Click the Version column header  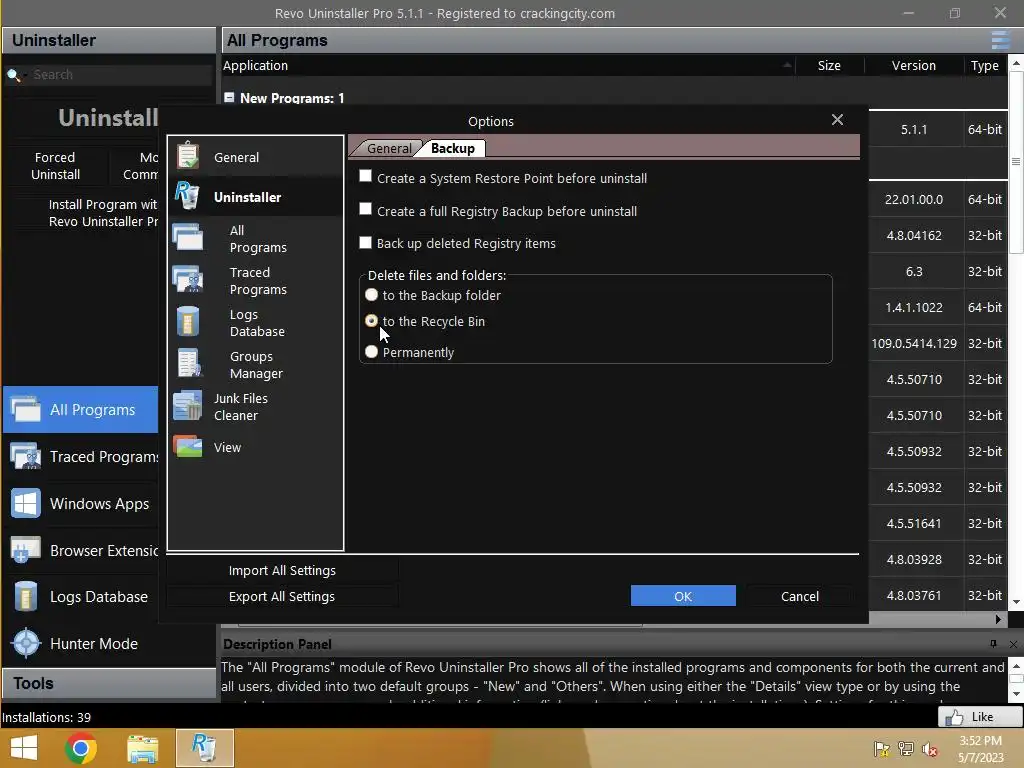(x=914, y=65)
